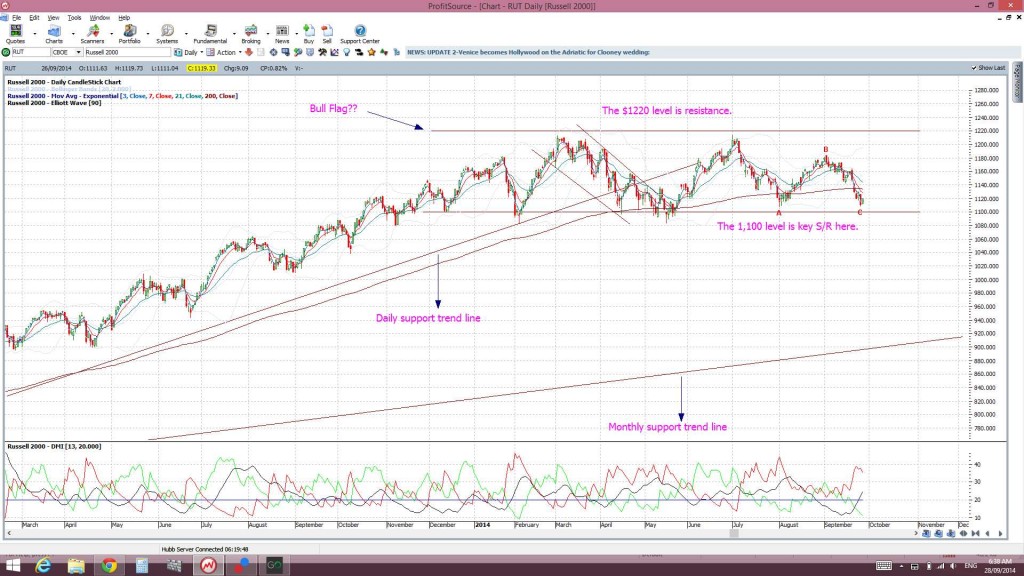Click the lightbulb toolbar icon
The image size is (1024, 576).
coord(347,52)
